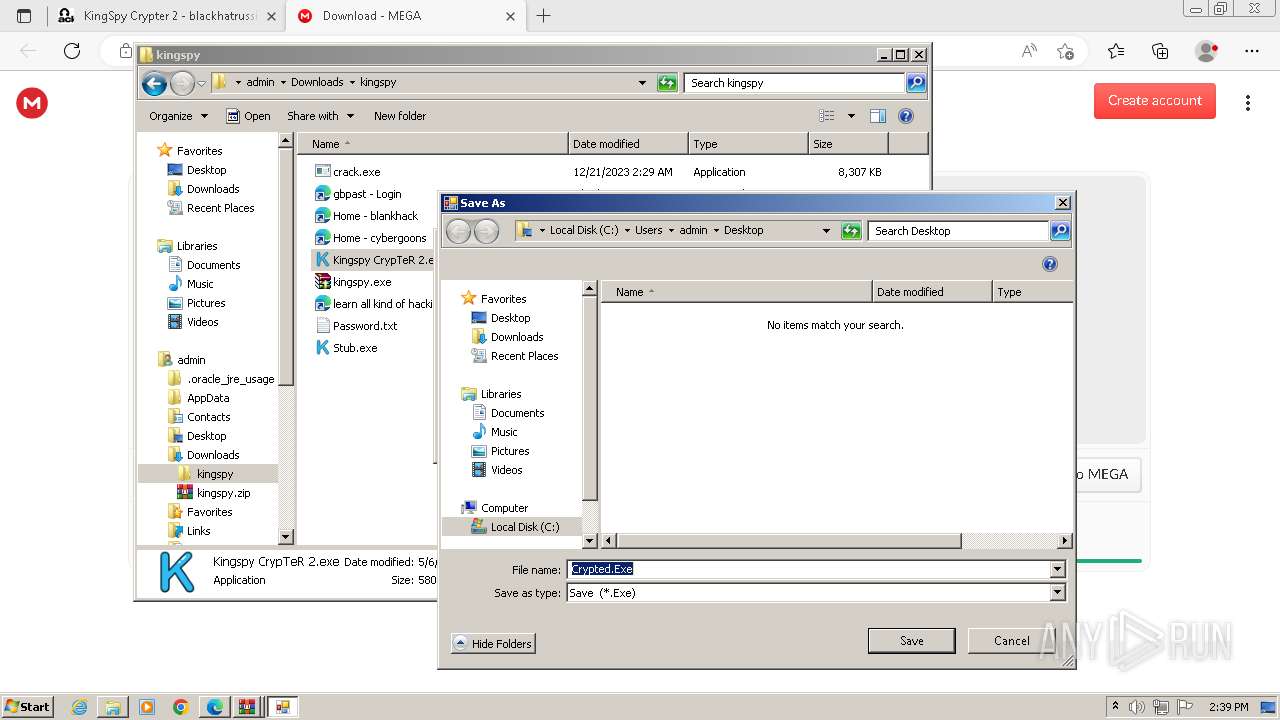Open the File name dropdown arrow
The image size is (1280, 720).
(1057, 569)
